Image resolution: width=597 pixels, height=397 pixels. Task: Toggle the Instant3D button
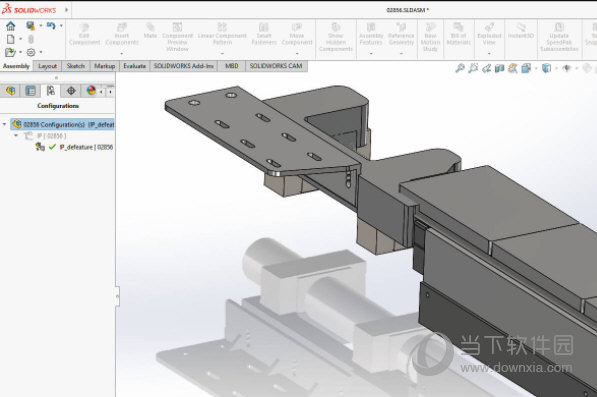pyautogui.click(x=521, y=30)
